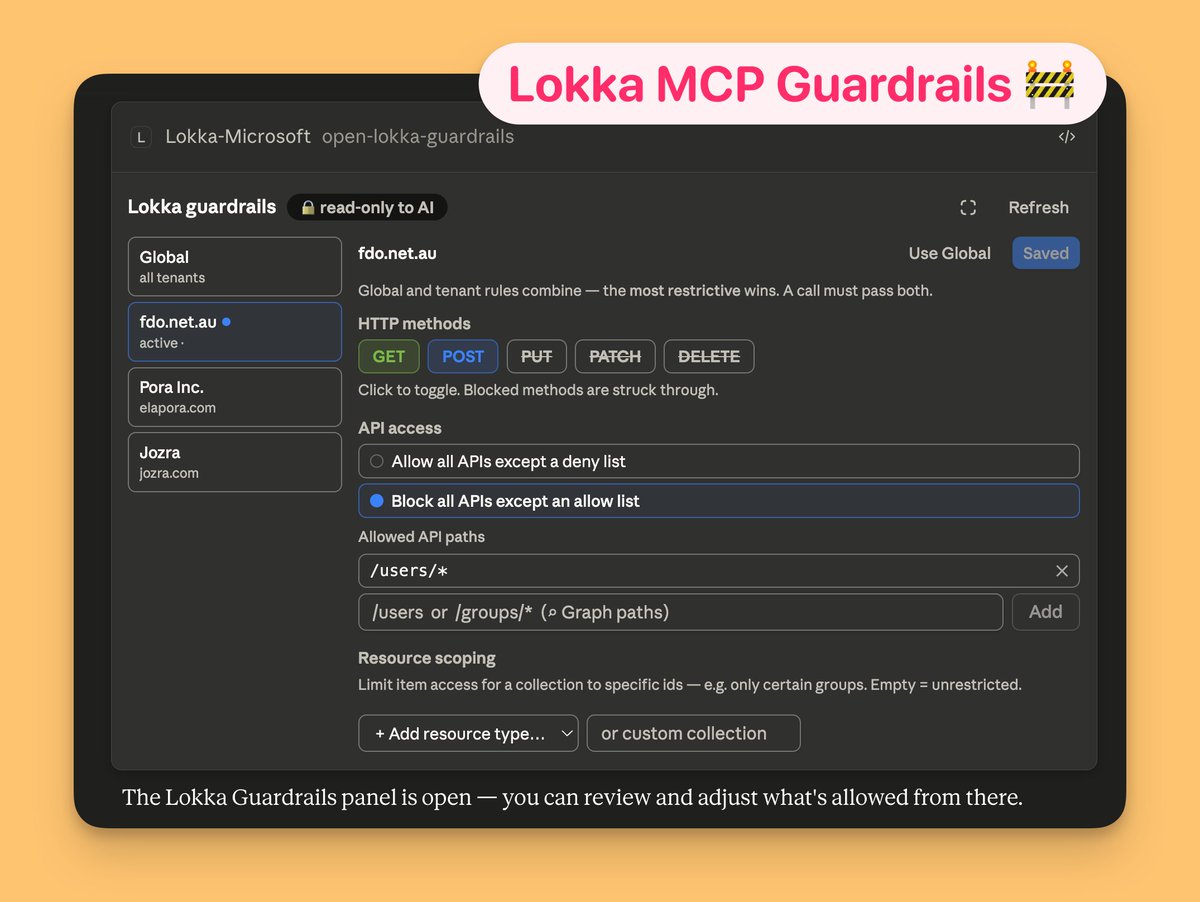Click the Lokka-Microsoft header name
The width and height of the screenshot is (1200, 902).
[238, 137]
